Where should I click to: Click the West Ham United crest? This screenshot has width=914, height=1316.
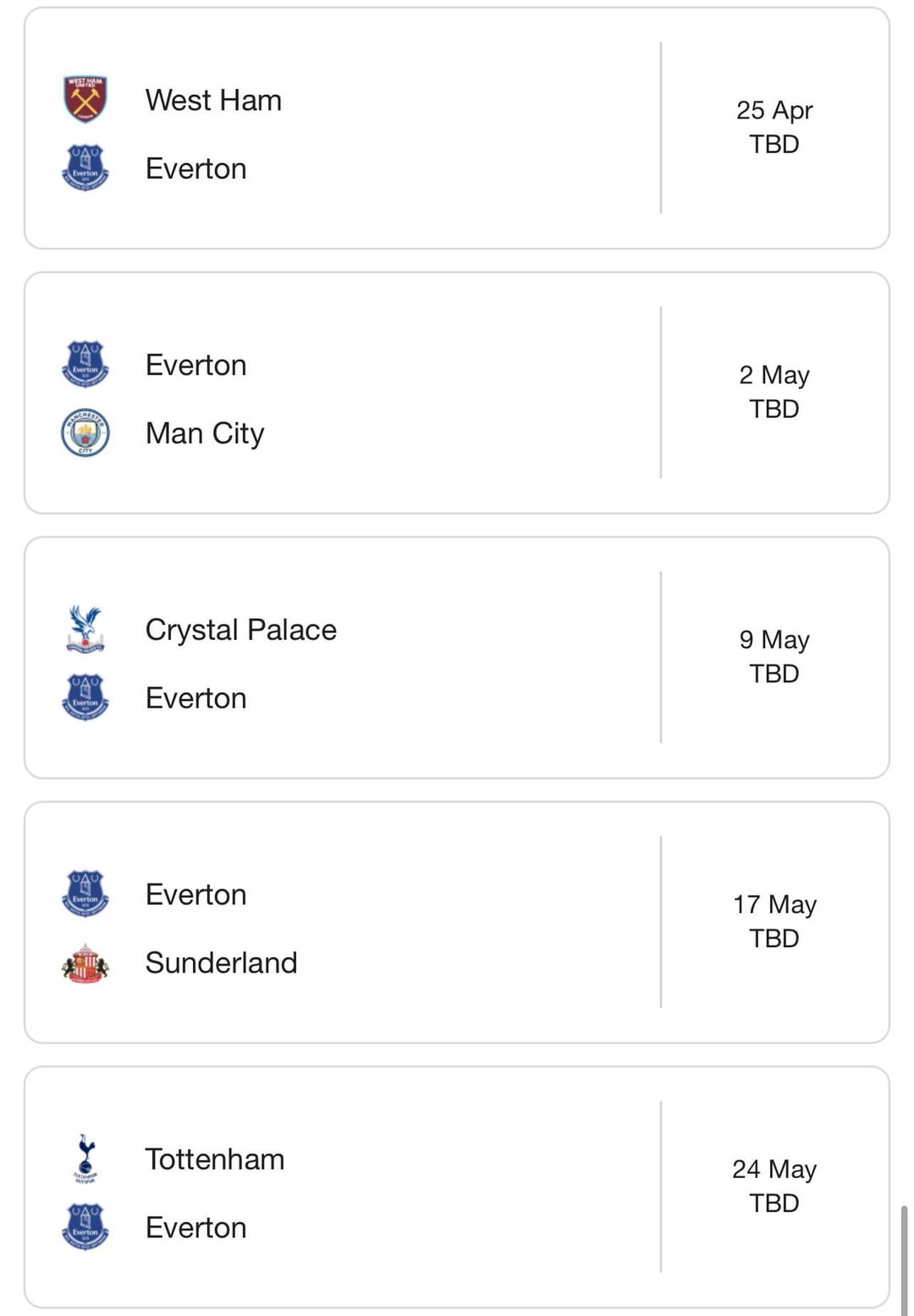85,100
